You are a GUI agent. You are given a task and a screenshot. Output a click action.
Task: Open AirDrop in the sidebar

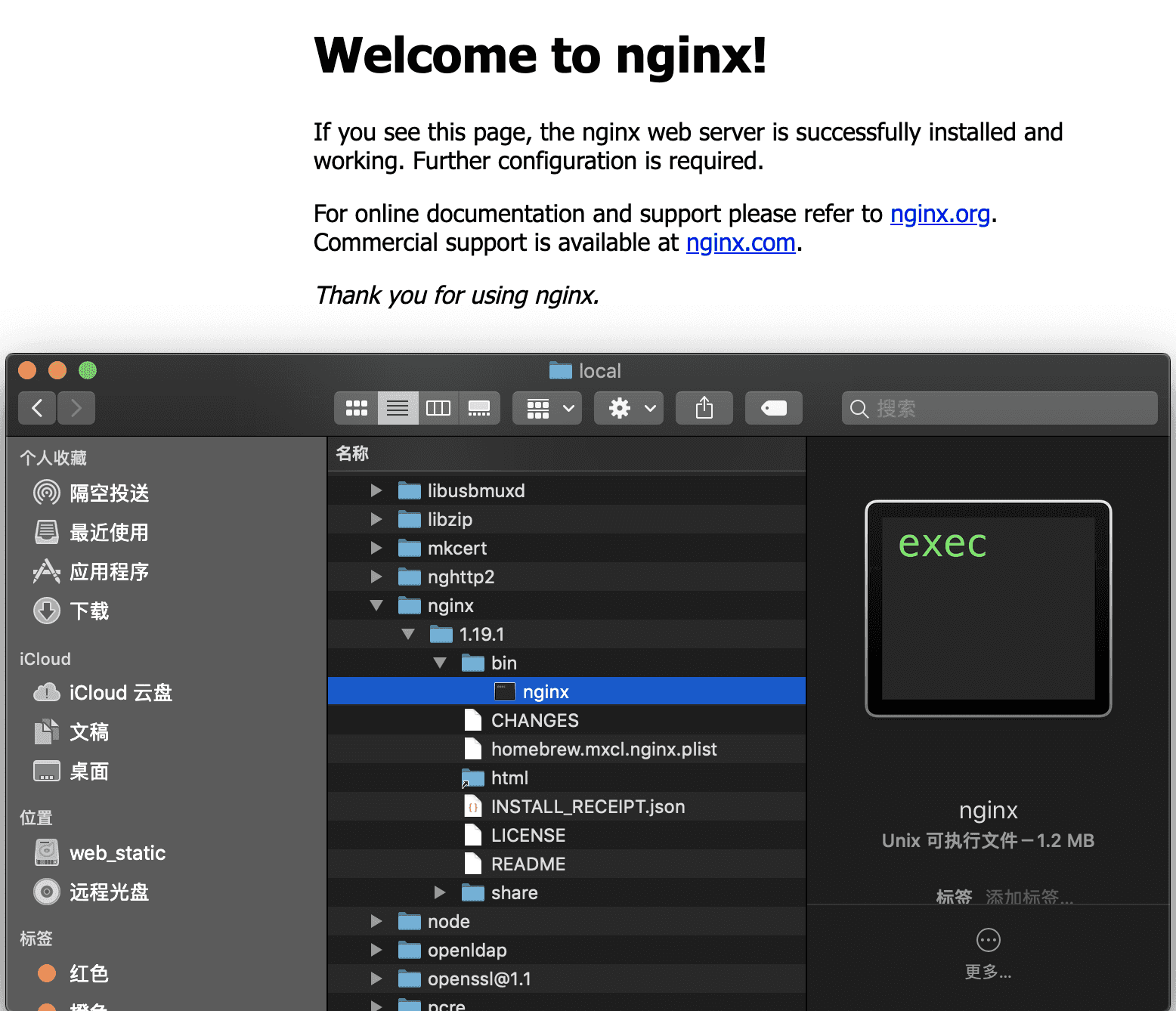pos(109,493)
